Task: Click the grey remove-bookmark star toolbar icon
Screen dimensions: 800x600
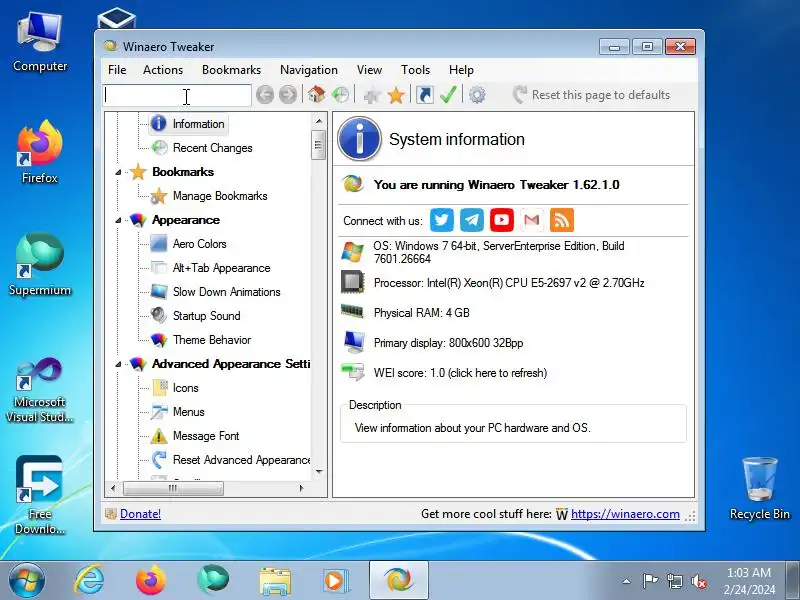Action: 372,95
